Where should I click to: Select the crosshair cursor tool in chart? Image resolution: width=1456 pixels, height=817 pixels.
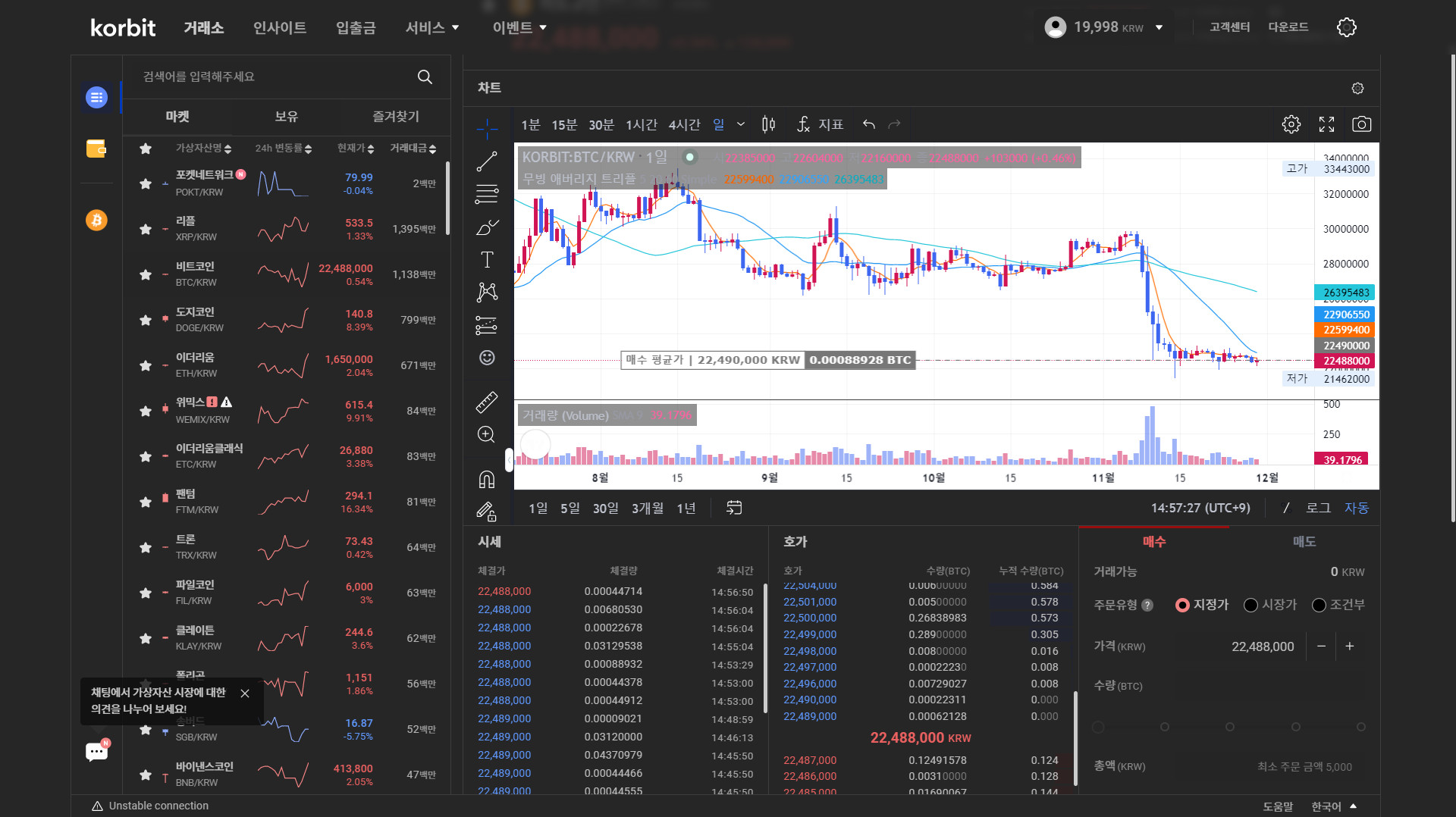point(487,129)
